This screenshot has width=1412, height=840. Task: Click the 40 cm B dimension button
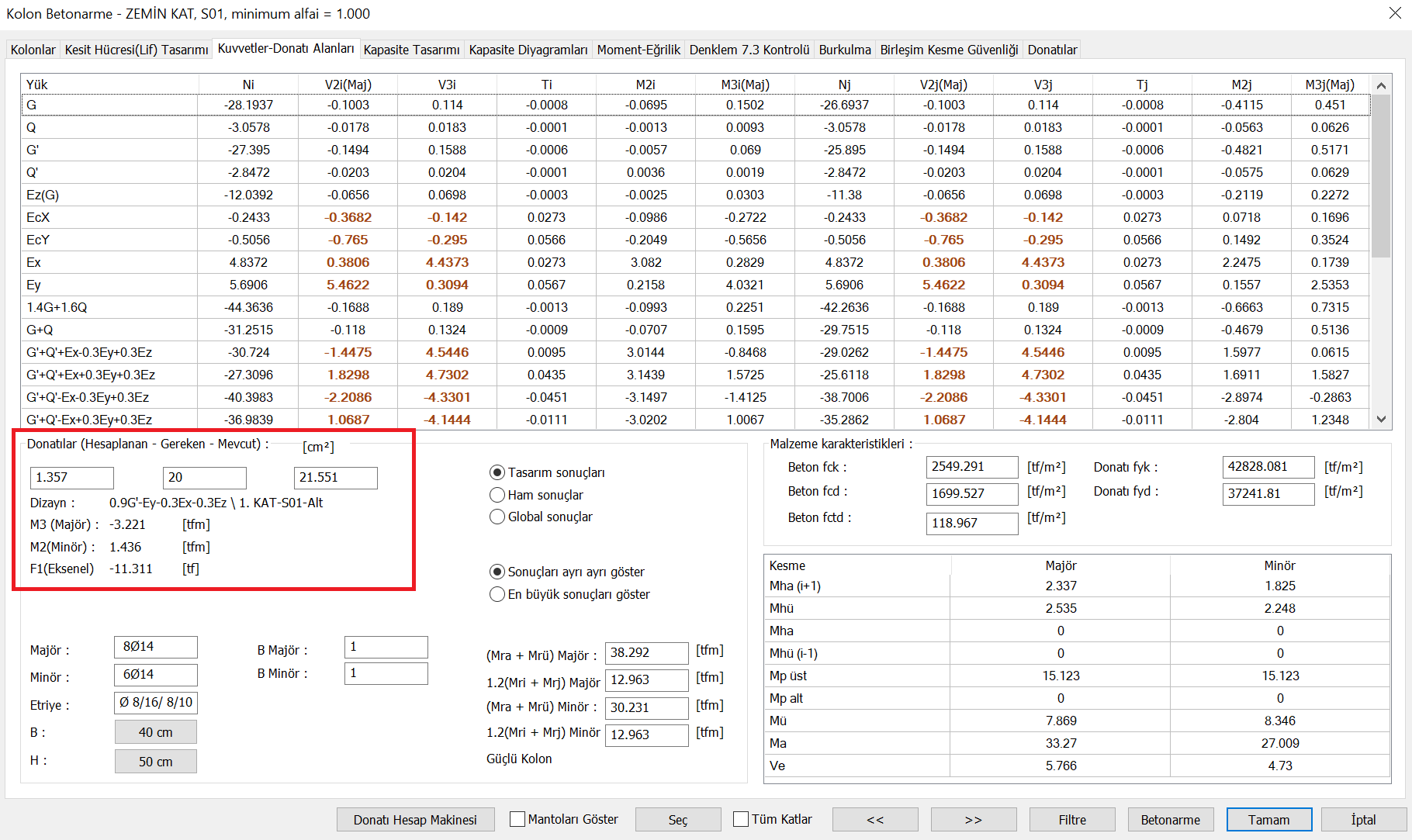pyautogui.click(x=155, y=732)
